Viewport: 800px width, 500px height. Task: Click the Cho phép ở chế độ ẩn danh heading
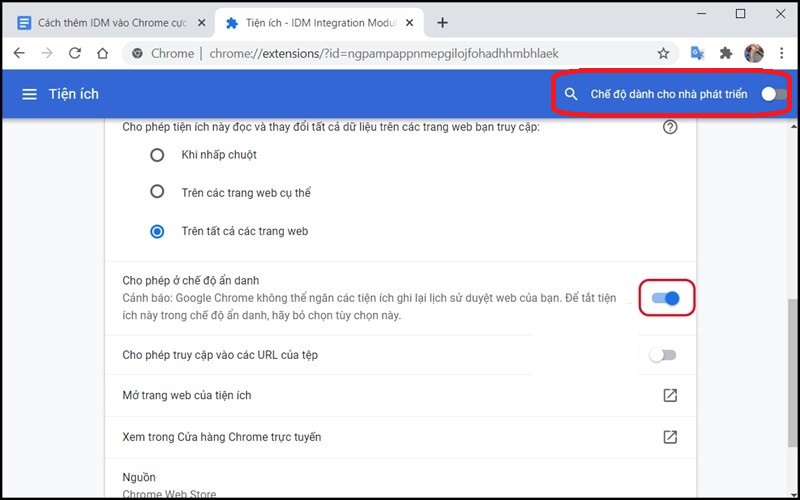(190, 281)
